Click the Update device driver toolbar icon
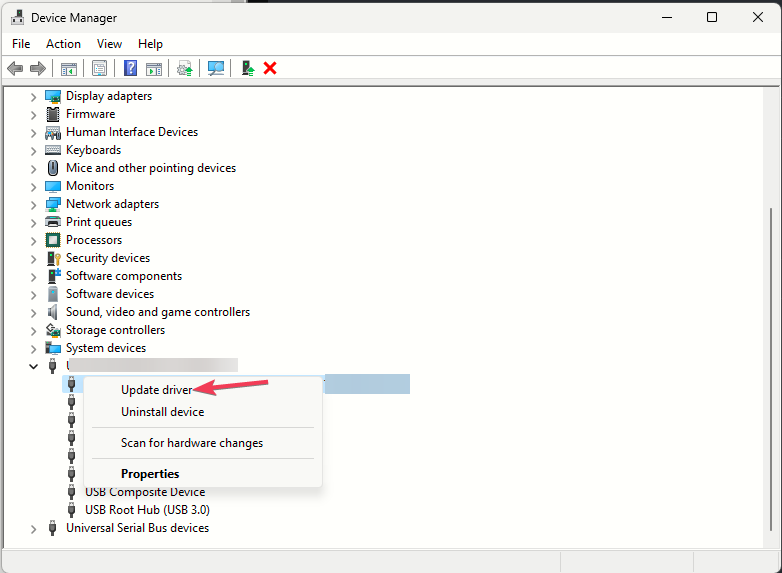The image size is (782, 573). [x=185, y=68]
